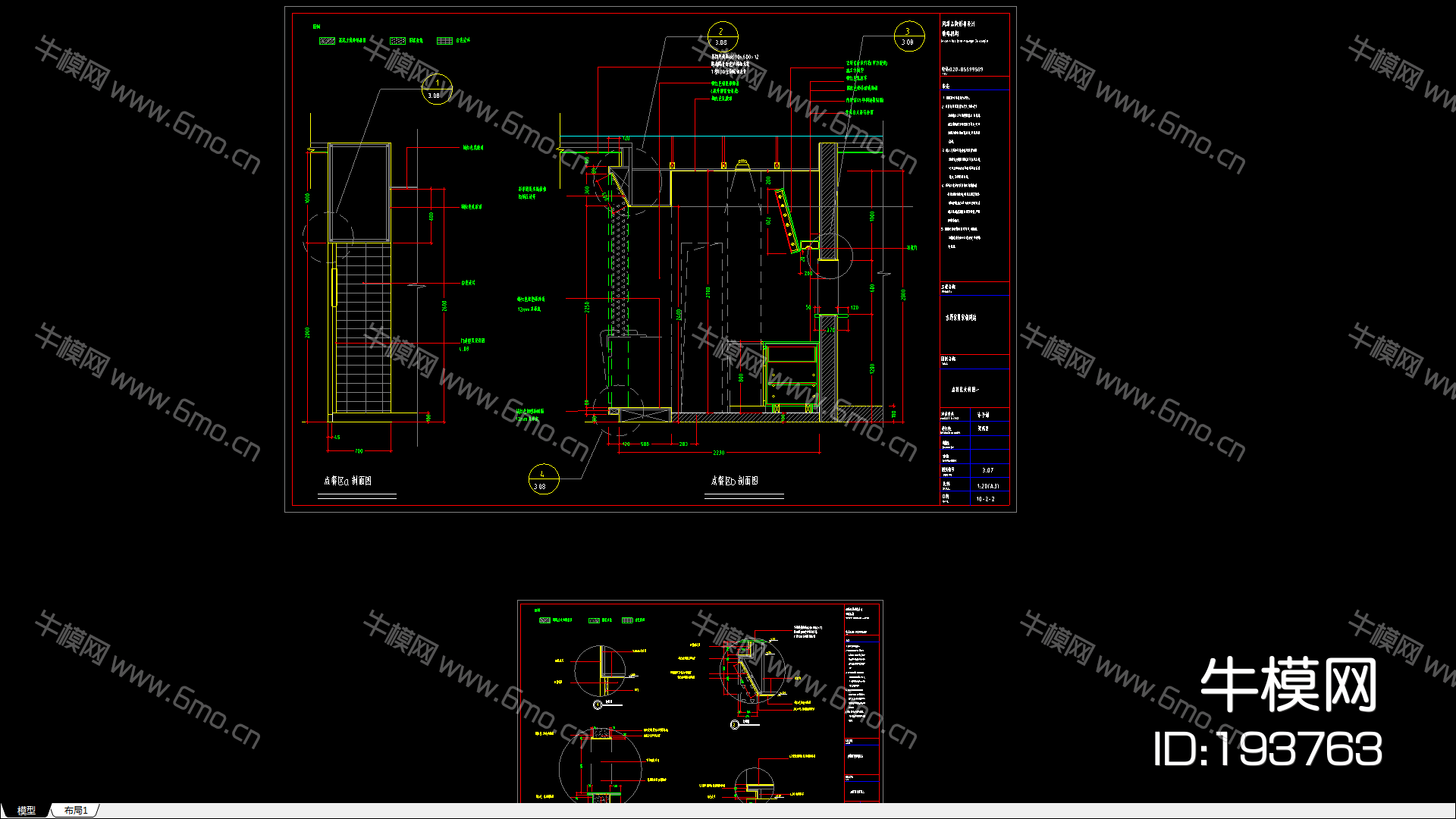The width and height of the screenshot is (1456, 819).
Task: Select the detail callout bubble numbered 4
Action: 543,479
